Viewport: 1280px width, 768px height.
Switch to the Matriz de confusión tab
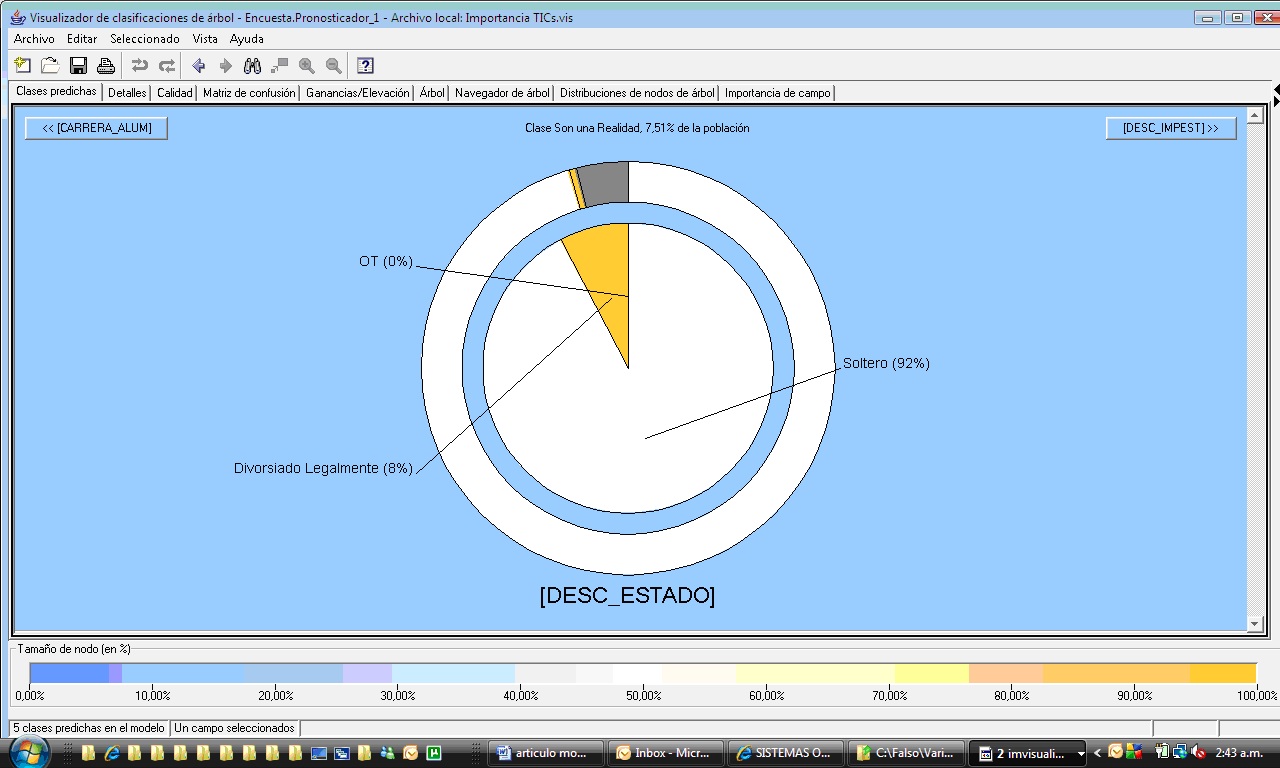249,93
